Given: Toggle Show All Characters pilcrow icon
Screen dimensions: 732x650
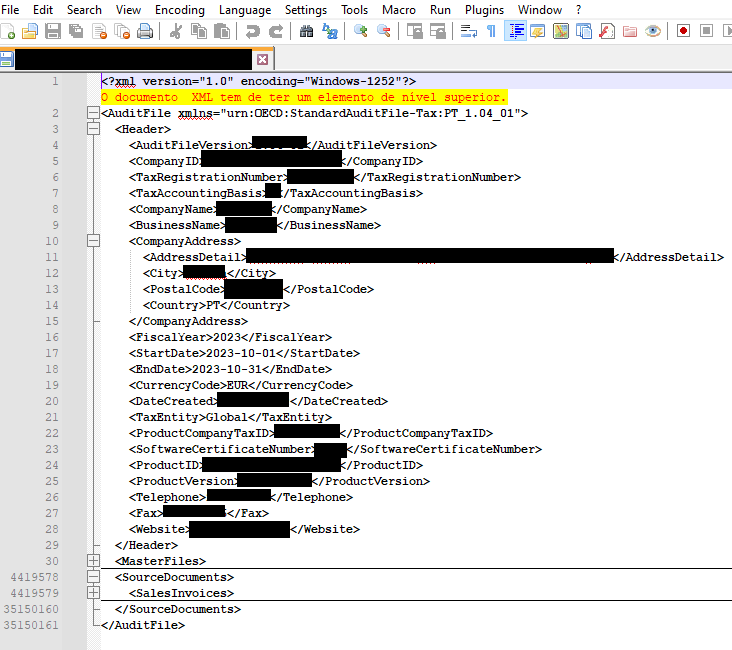Looking at the screenshot, I should tap(491, 31).
